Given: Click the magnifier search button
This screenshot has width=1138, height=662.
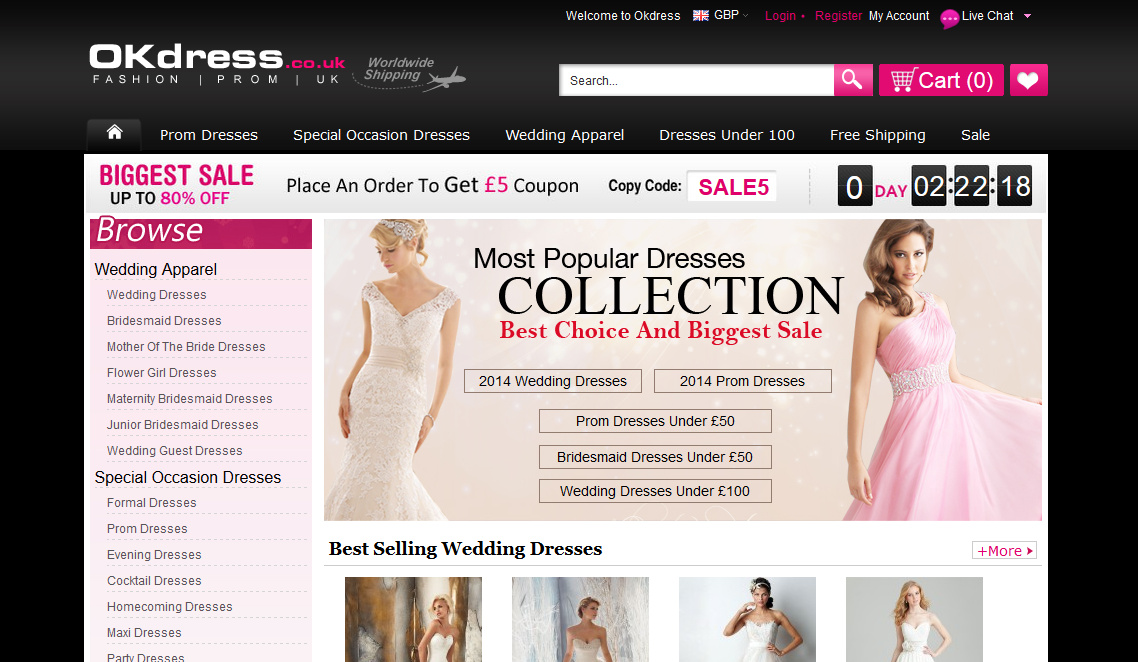Looking at the screenshot, I should [x=853, y=80].
